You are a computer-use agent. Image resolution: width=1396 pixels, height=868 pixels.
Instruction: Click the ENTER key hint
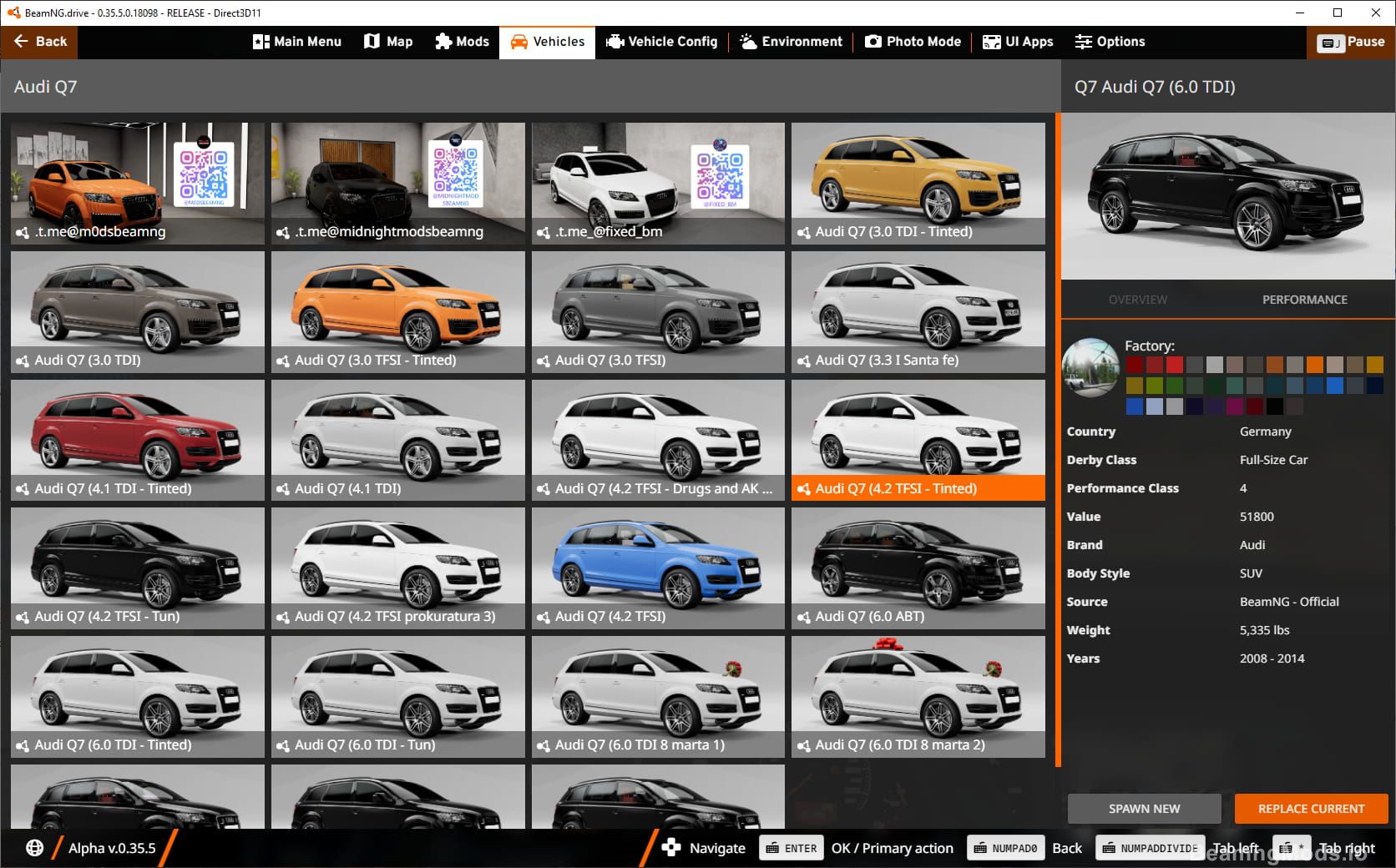tap(792, 848)
